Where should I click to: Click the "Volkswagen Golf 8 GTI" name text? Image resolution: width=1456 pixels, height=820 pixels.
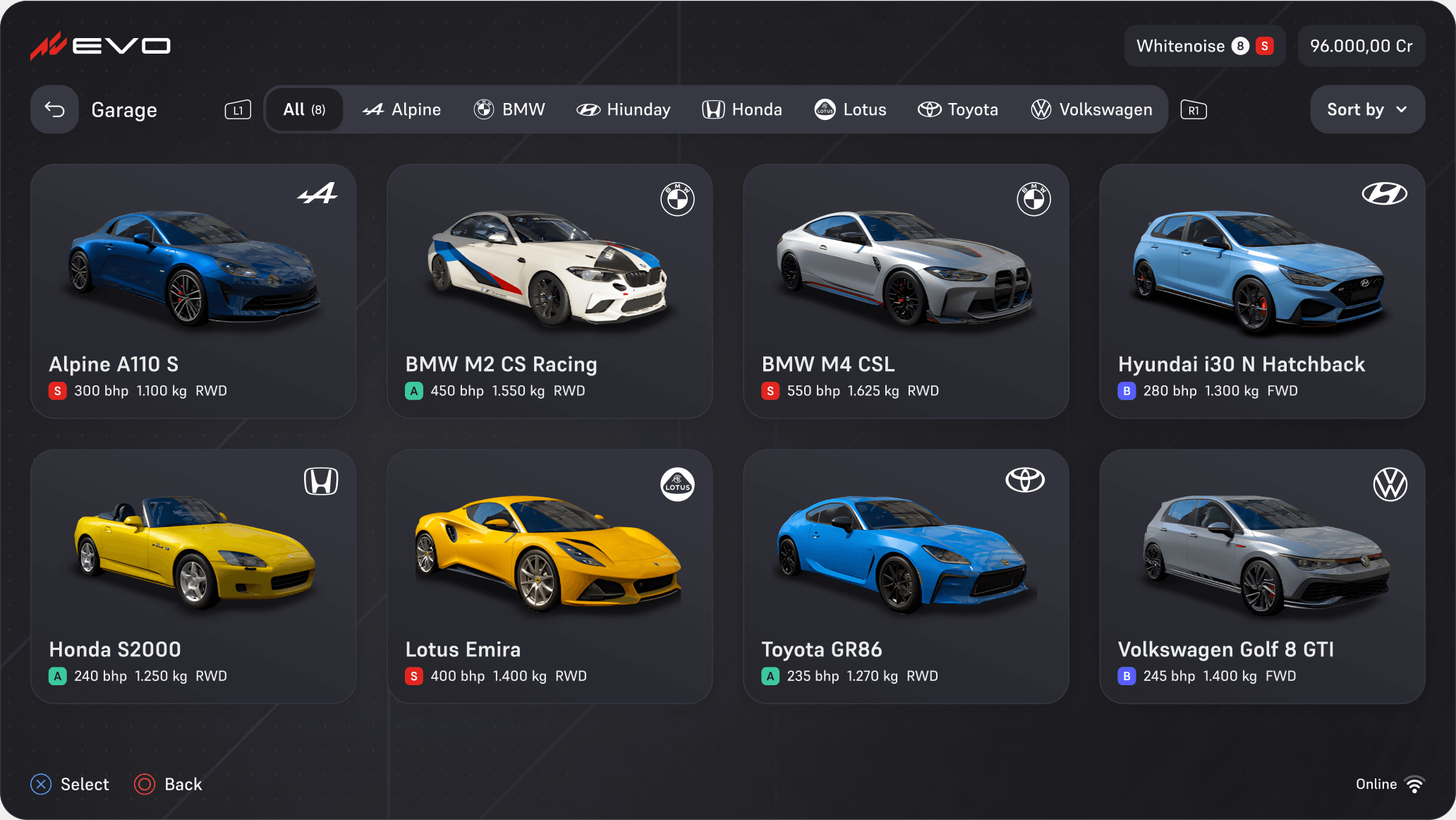tap(1226, 649)
